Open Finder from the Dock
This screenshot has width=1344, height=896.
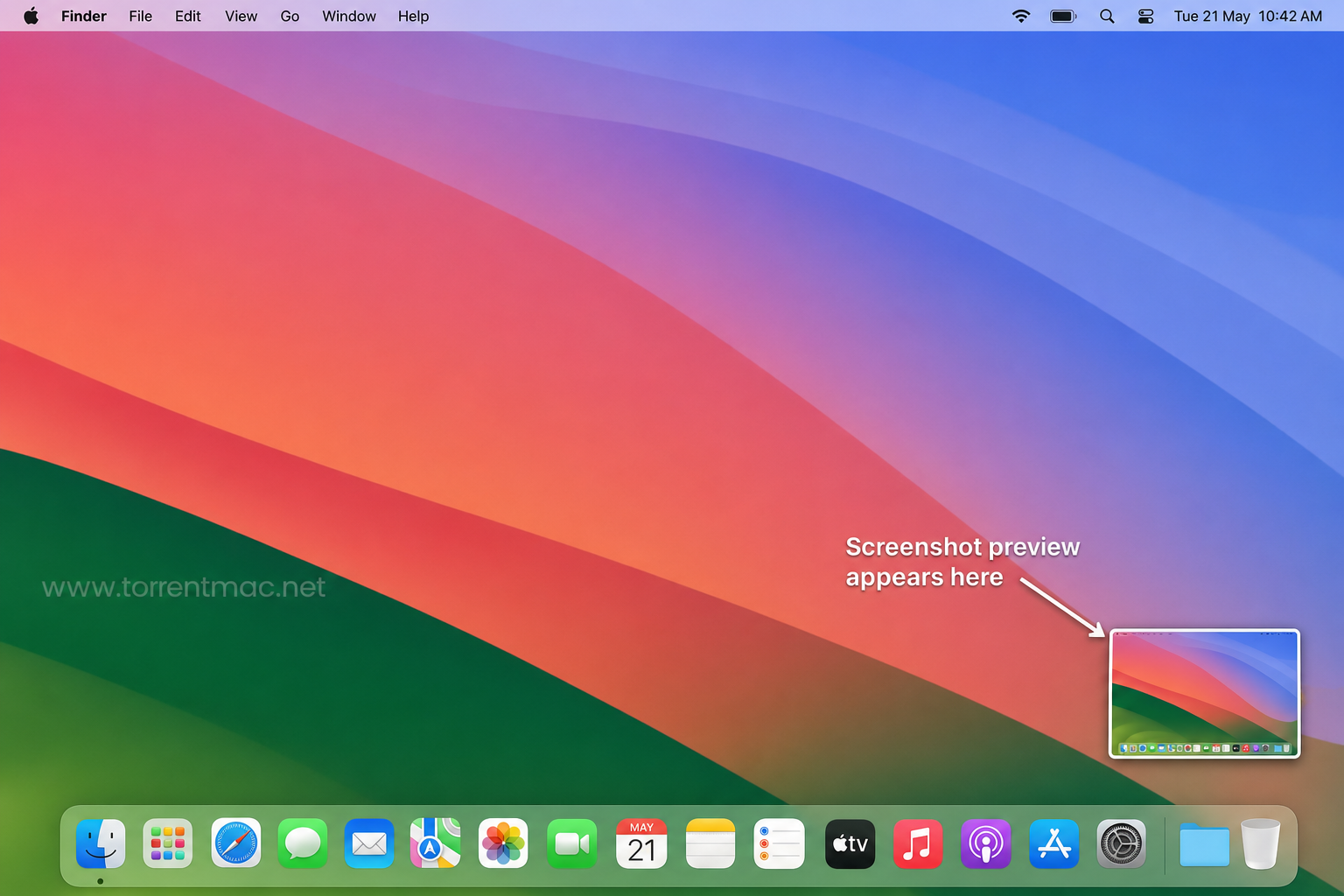pos(101,843)
